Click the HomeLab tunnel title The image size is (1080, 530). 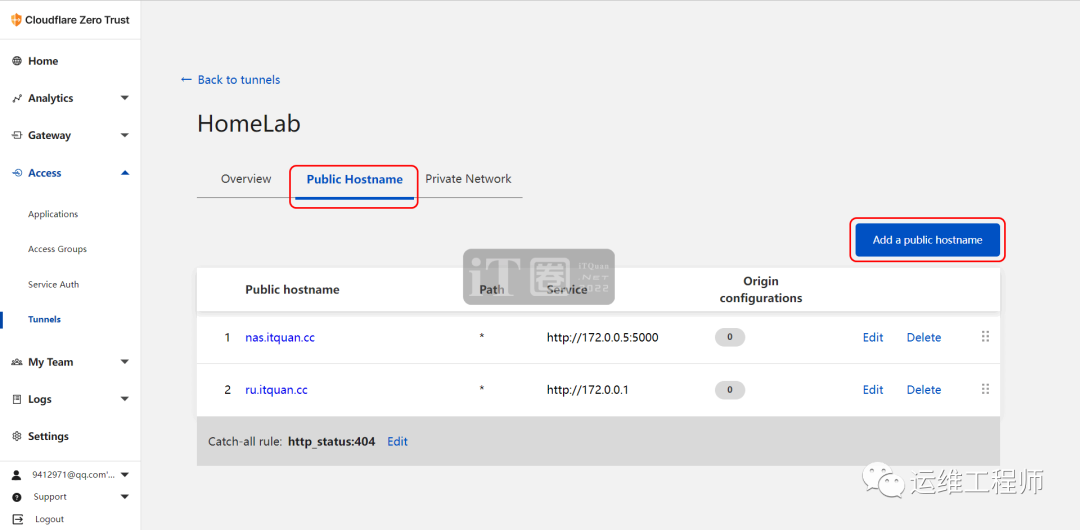click(249, 123)
